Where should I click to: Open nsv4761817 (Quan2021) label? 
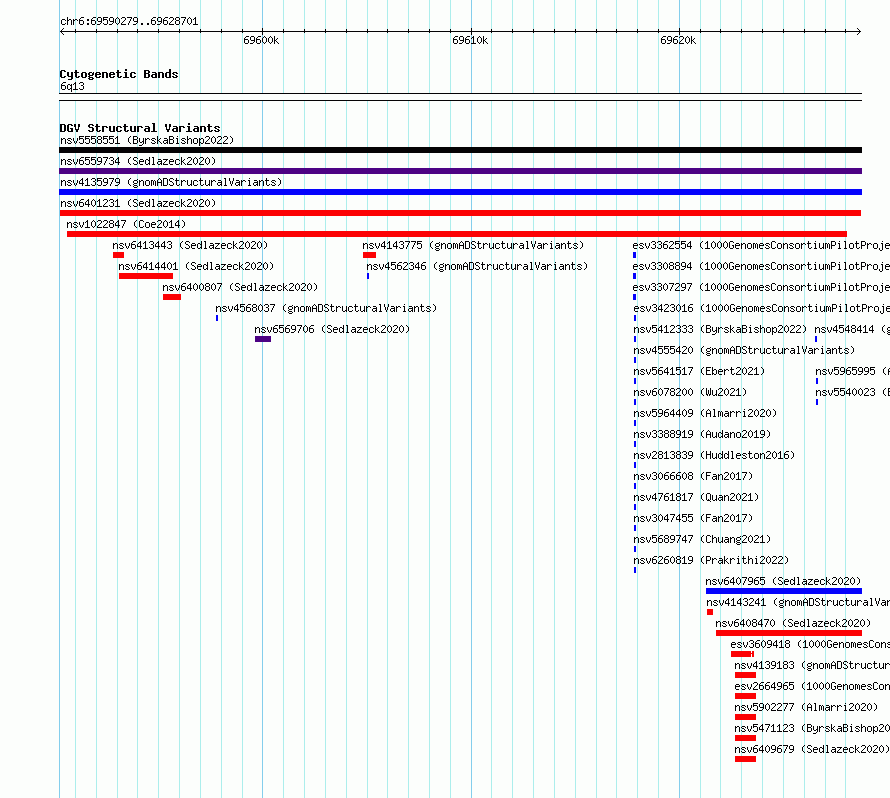pyautogui.click(x=696, y=497)
